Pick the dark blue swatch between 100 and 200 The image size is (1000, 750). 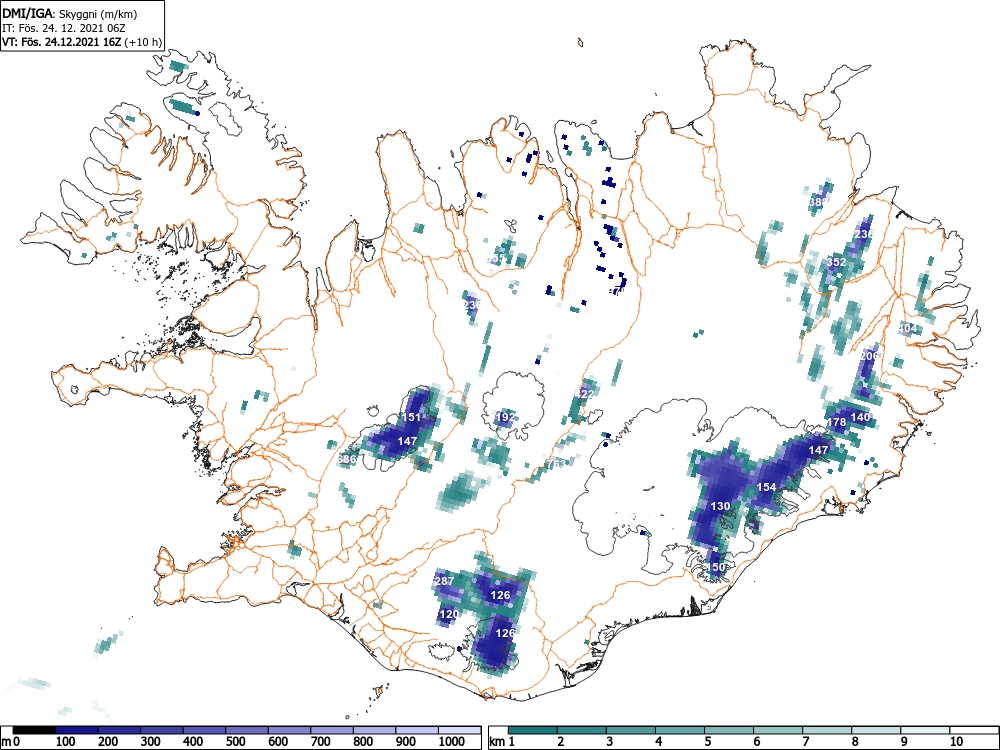point(77,730)
